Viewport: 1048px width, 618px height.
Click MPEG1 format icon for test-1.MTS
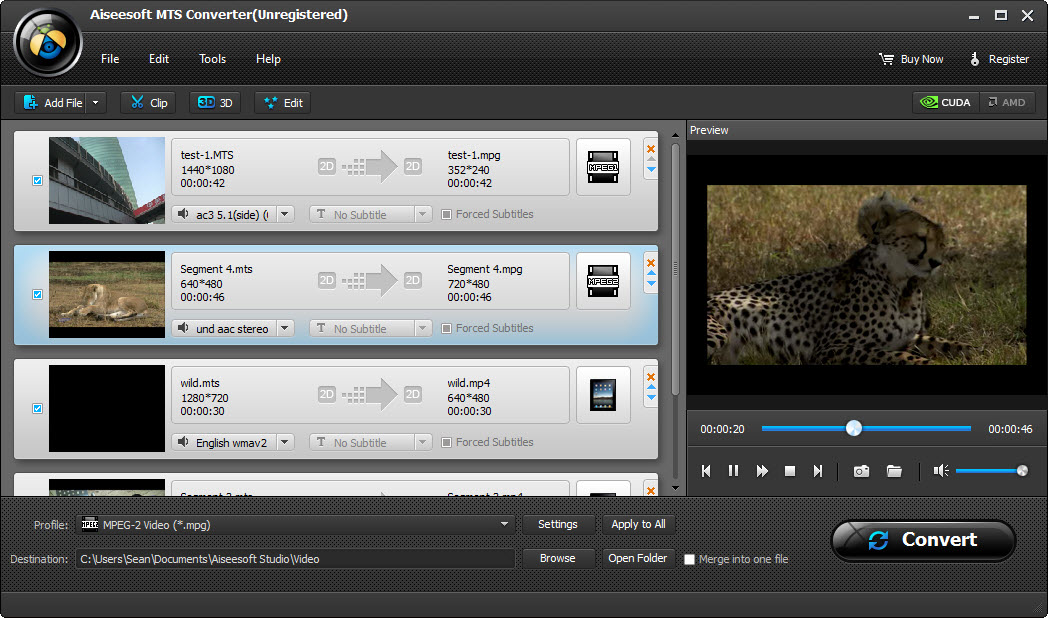point(603,167)
